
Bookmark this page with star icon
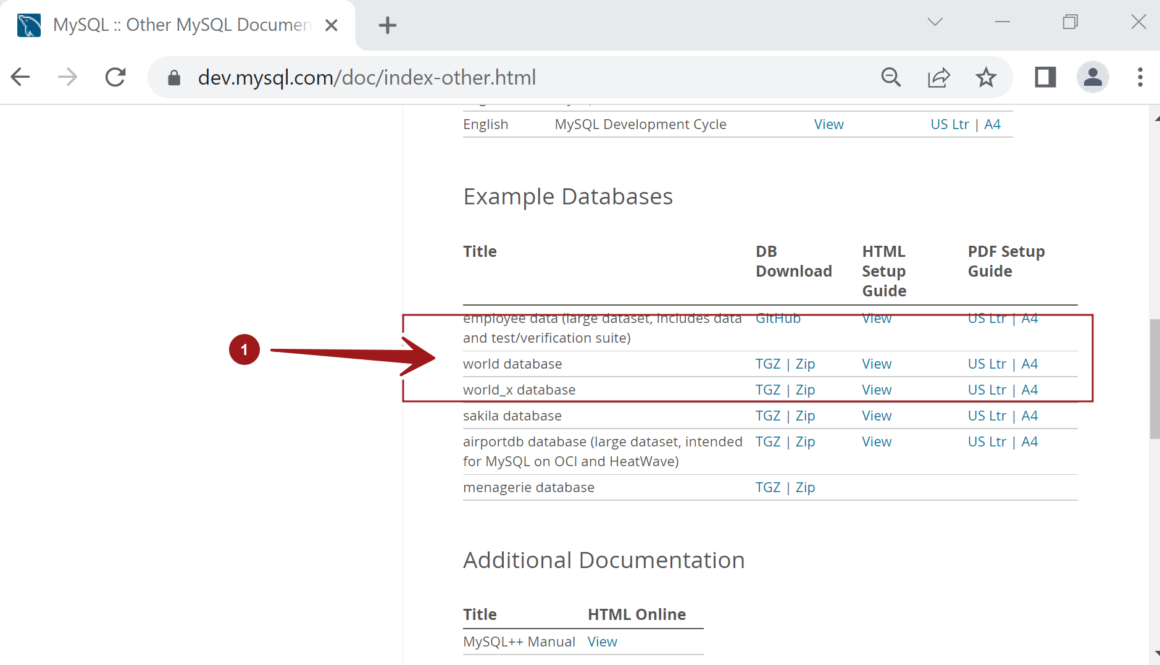tap(986, 77)
